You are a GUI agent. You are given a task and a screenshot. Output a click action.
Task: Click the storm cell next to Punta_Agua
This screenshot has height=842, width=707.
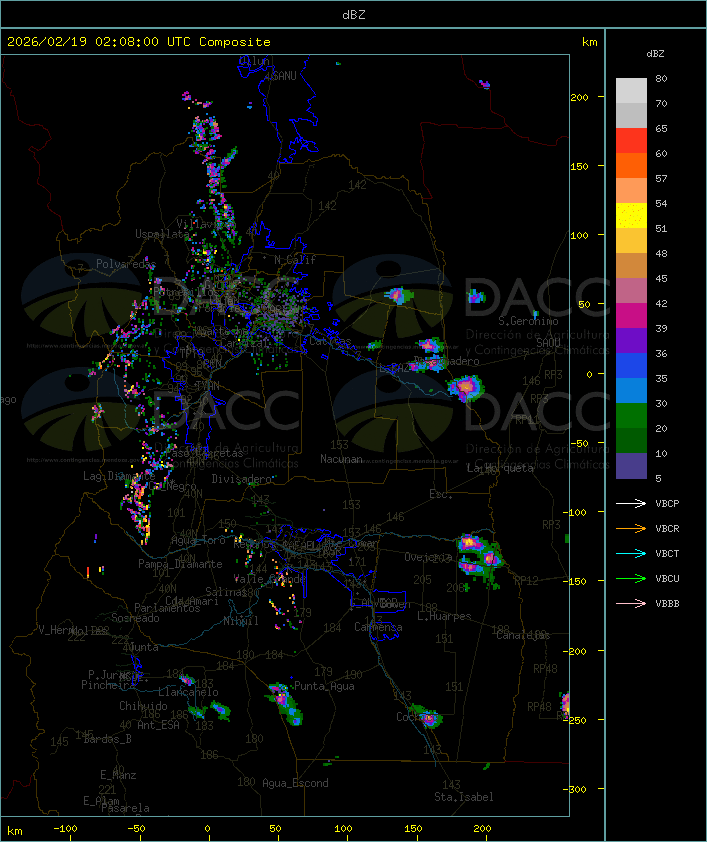(x=285, y=702)
